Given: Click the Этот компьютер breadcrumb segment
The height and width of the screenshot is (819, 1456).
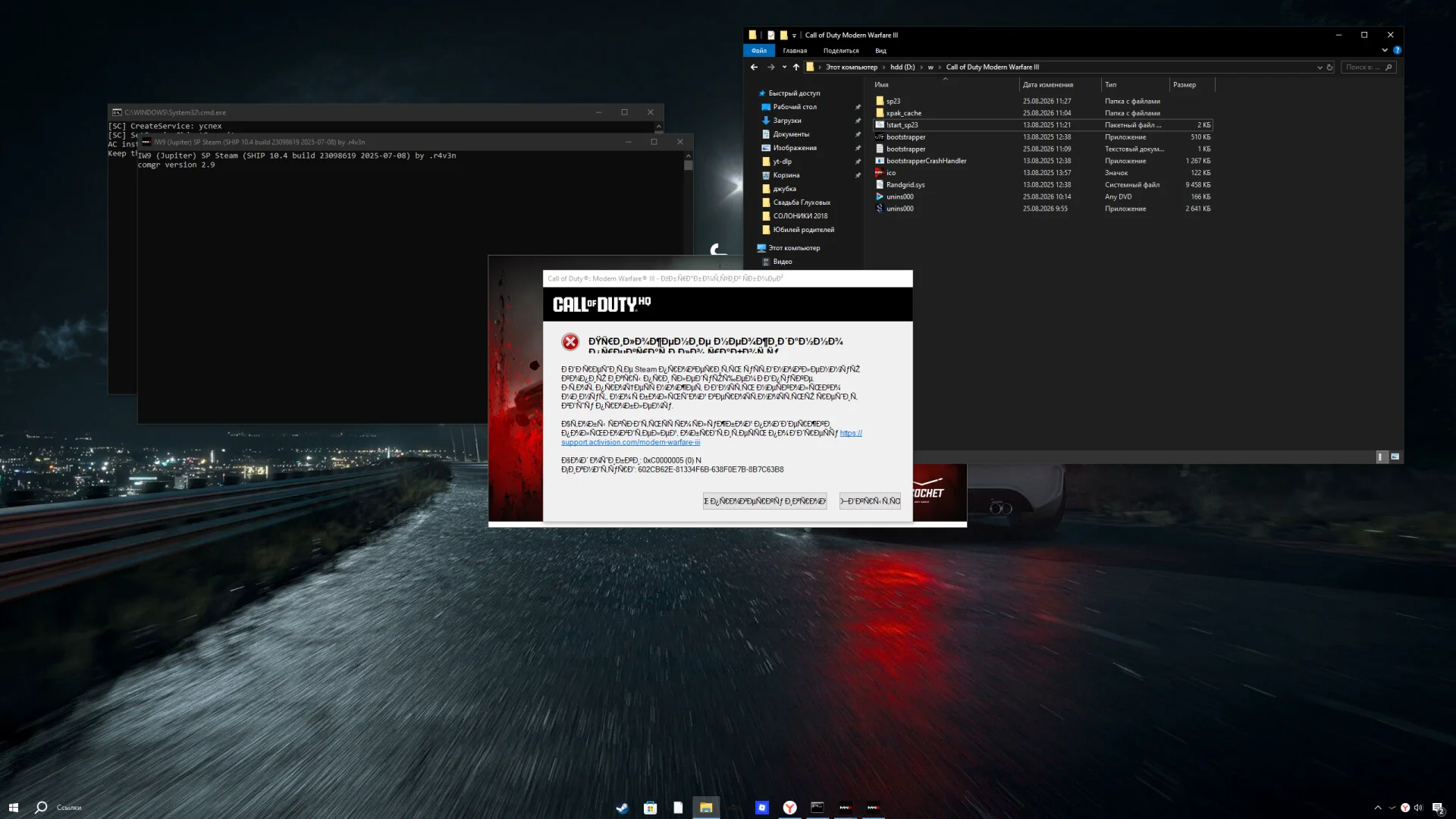Looking at the screenshot, I should pyautogui.click(x=852, y=67).
